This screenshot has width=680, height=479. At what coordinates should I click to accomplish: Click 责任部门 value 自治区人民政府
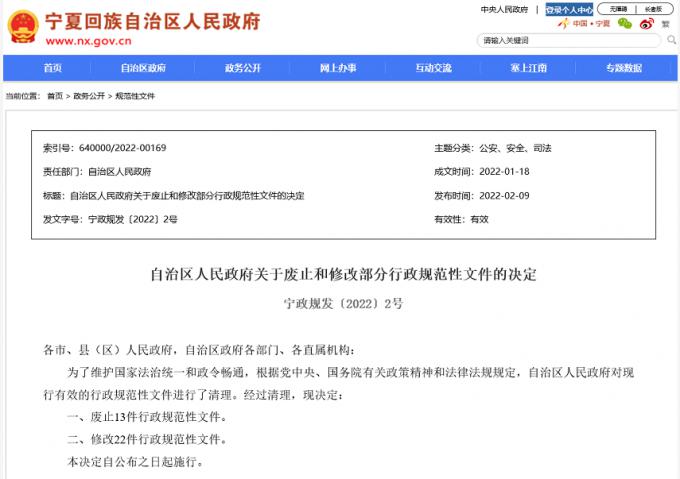pyautogui.click(x=119, y=172)
